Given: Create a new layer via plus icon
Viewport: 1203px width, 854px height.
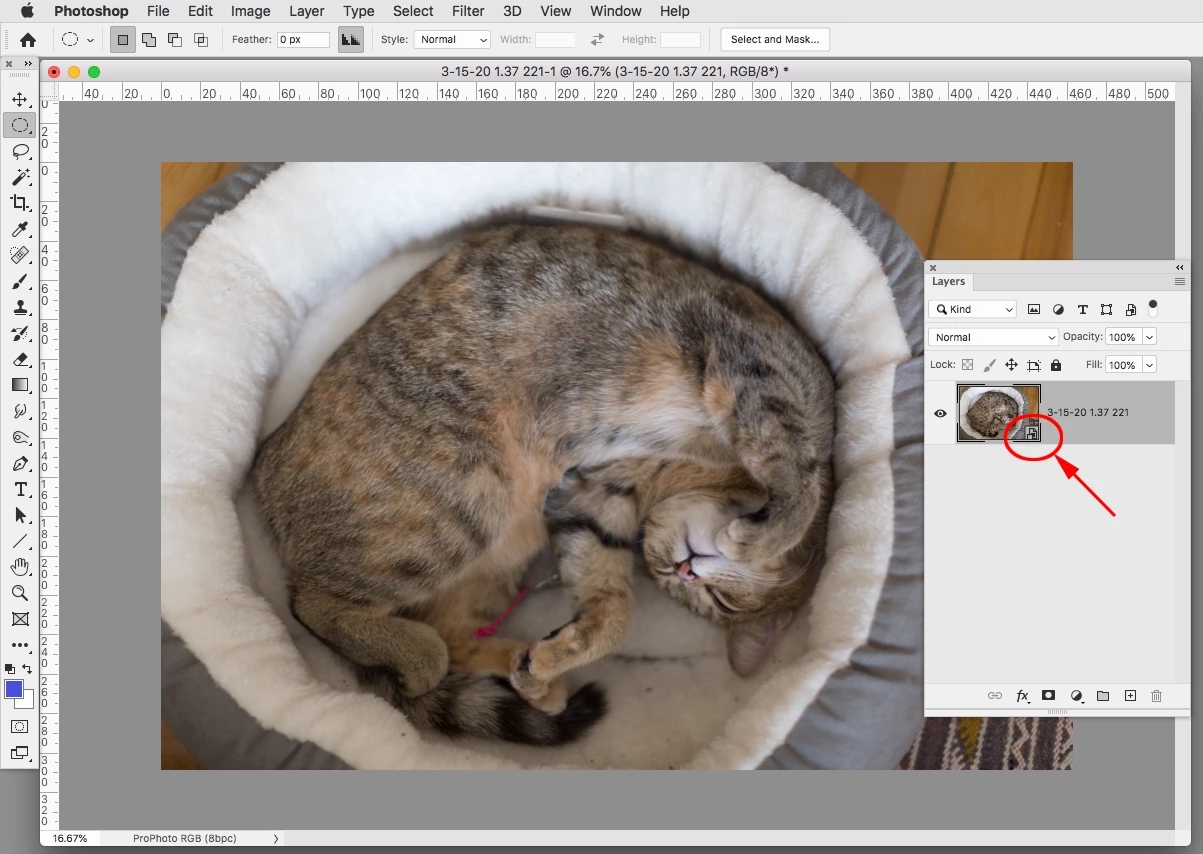Looking at the screenshot, I should pyautogui.click(x=1130, y=695).
